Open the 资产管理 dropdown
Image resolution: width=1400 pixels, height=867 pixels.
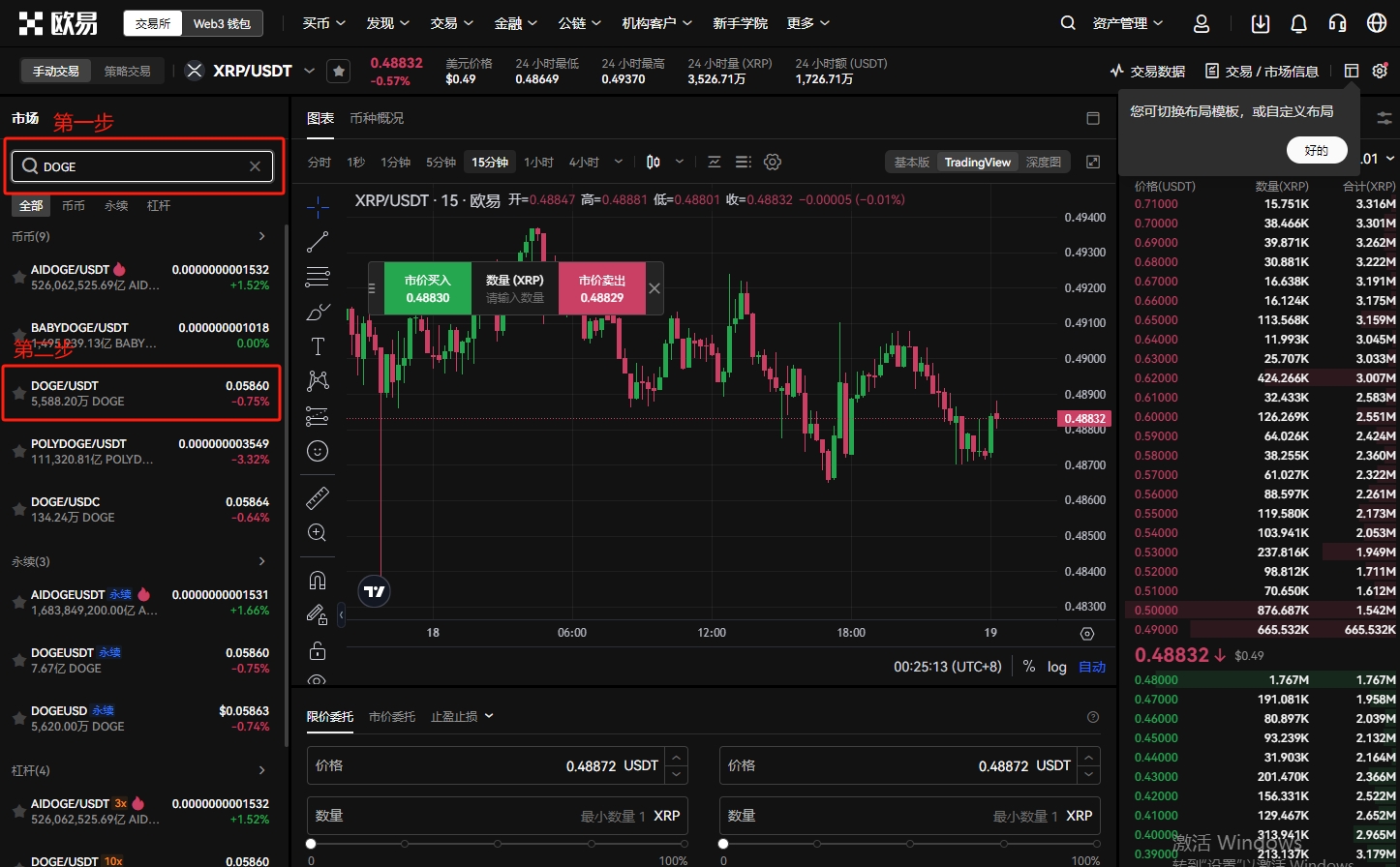click(1128, 23)
